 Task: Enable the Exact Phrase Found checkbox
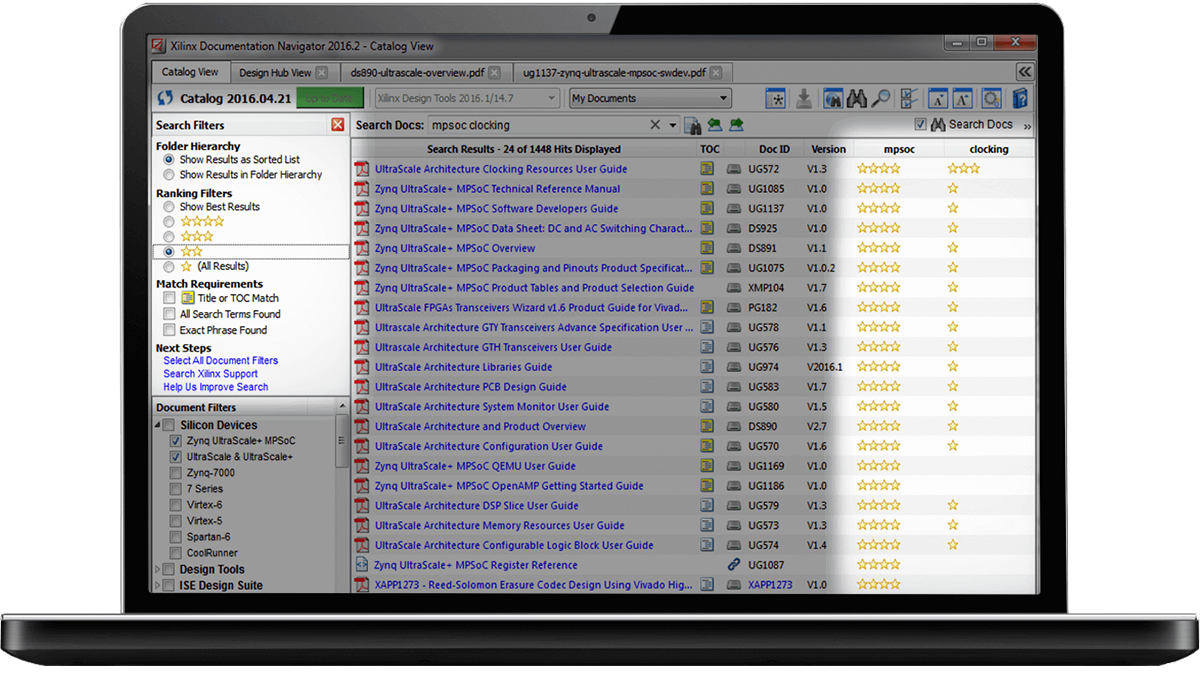(x=170, y=330)
